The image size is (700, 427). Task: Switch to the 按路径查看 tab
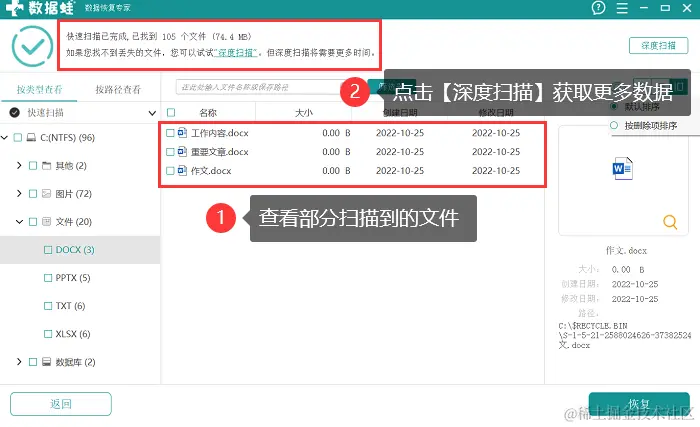118,89
